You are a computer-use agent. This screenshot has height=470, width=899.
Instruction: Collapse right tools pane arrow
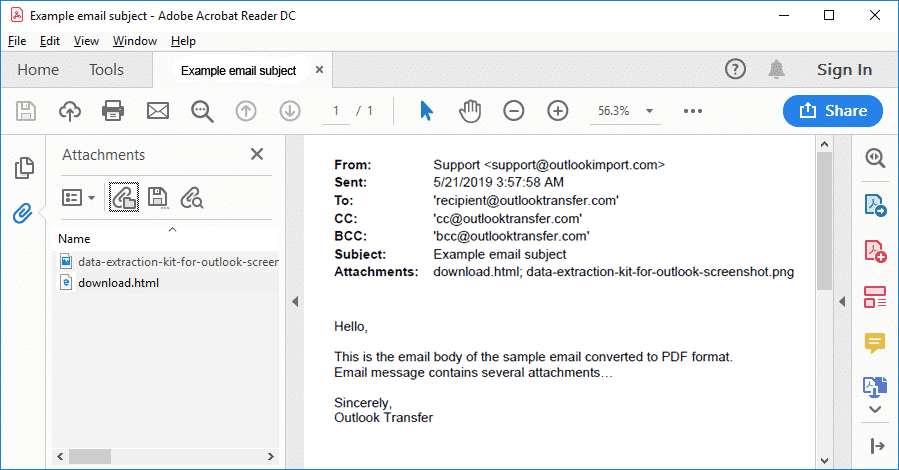(x=842, y=301)
